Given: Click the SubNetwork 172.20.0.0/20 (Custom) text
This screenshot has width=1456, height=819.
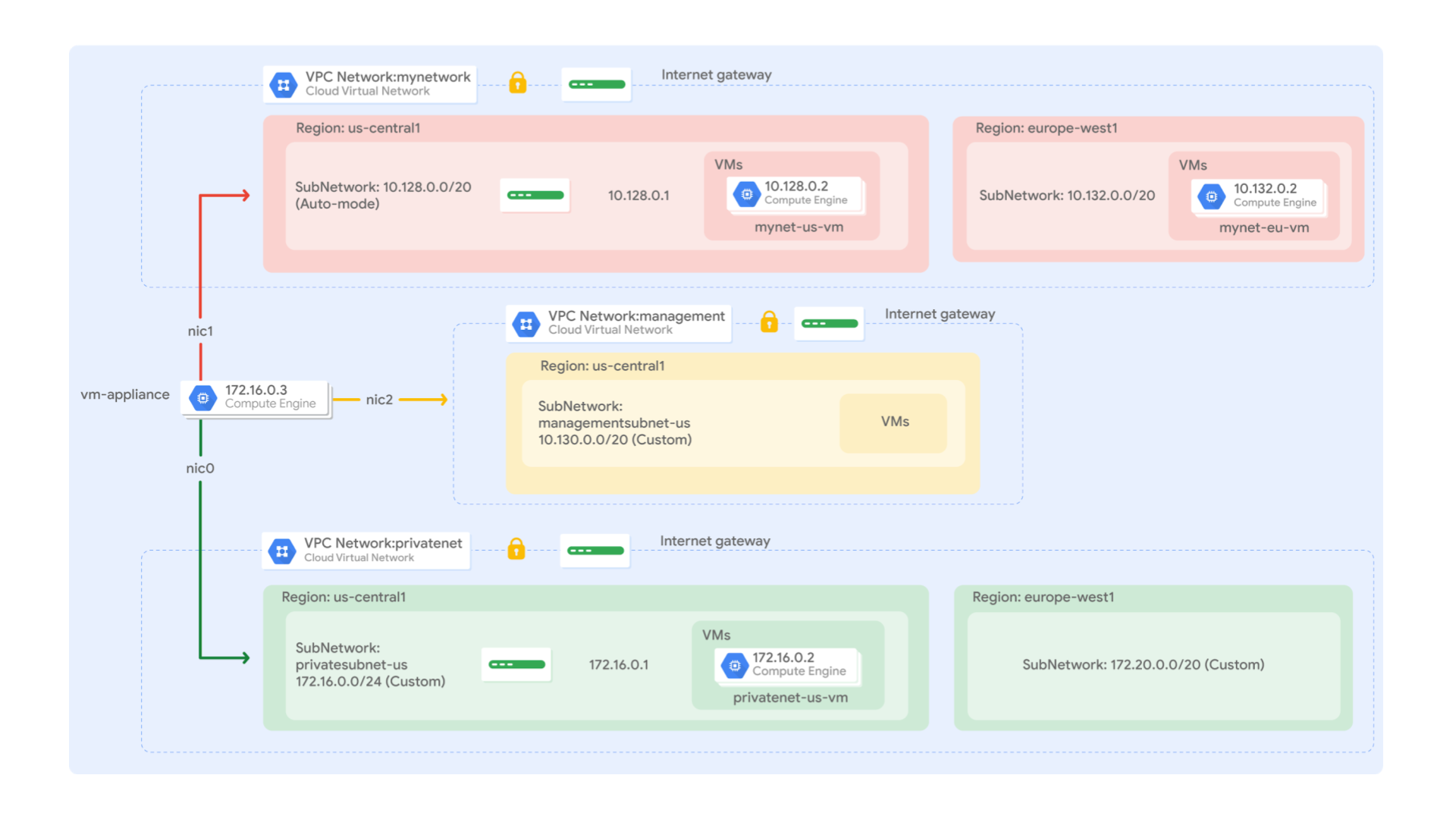Looking at the screenshot, I should 1143,665.
